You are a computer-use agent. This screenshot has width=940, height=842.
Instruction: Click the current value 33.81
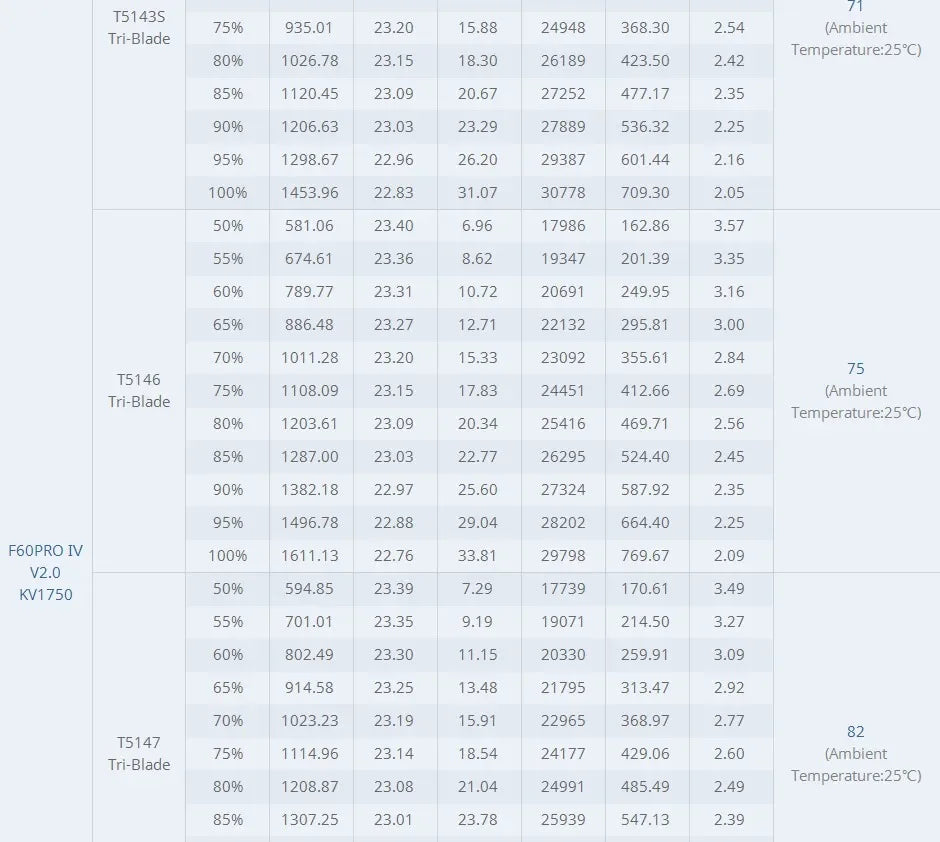click(478, 555)
